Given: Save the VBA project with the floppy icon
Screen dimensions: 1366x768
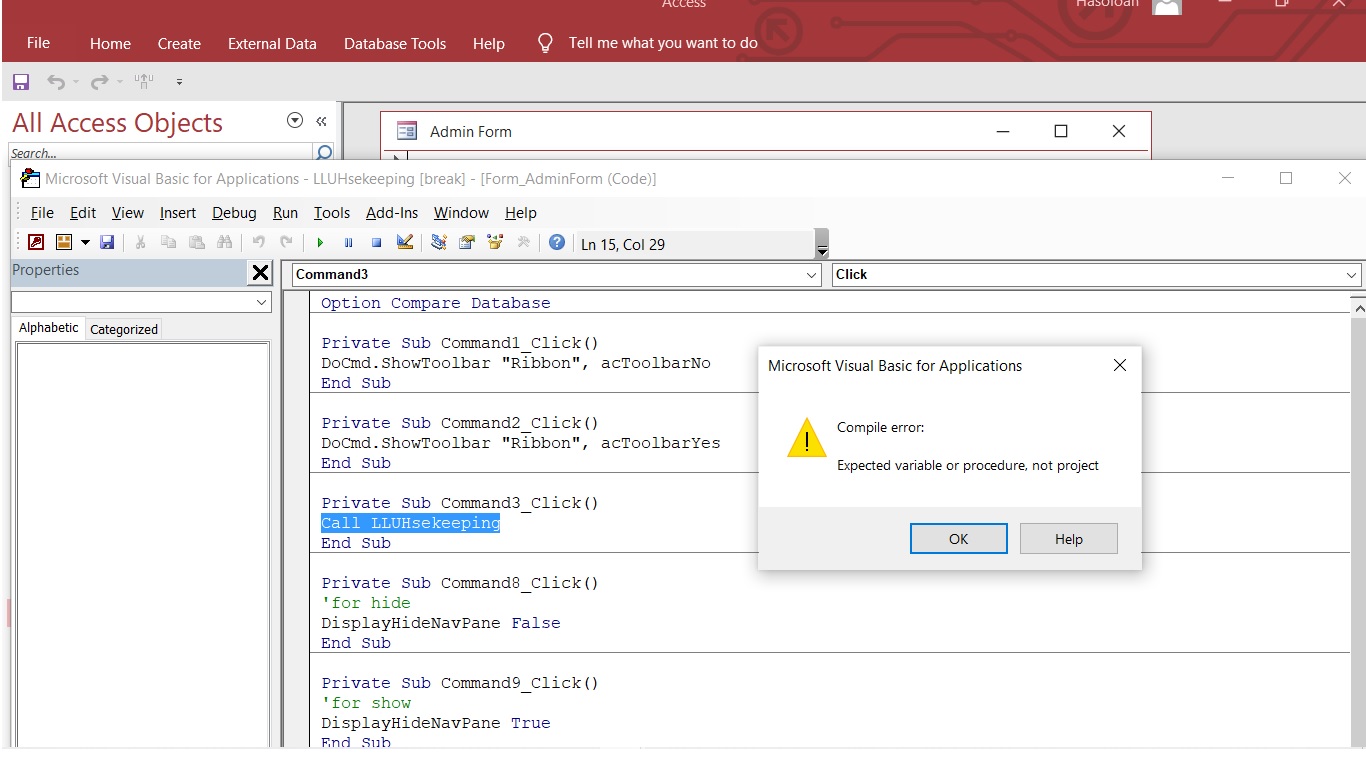Looking at the screenshot, I should (107, 242).
